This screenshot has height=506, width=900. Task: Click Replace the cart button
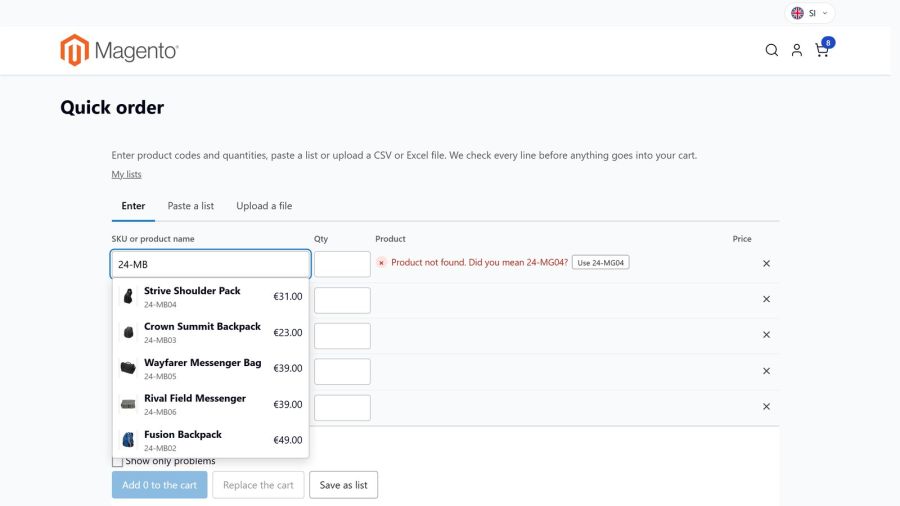pos(258,485)
